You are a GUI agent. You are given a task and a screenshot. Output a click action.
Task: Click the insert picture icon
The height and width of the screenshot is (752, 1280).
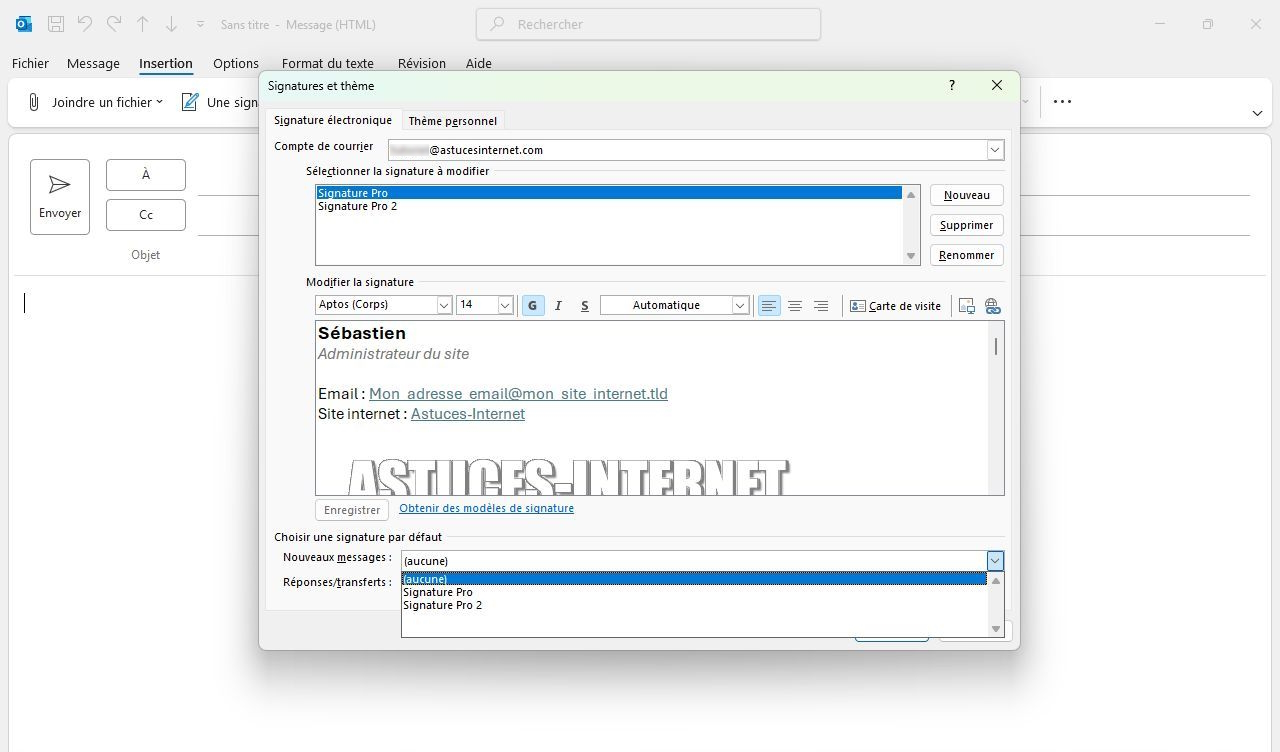pyautogui.click(x=966, y=306)
